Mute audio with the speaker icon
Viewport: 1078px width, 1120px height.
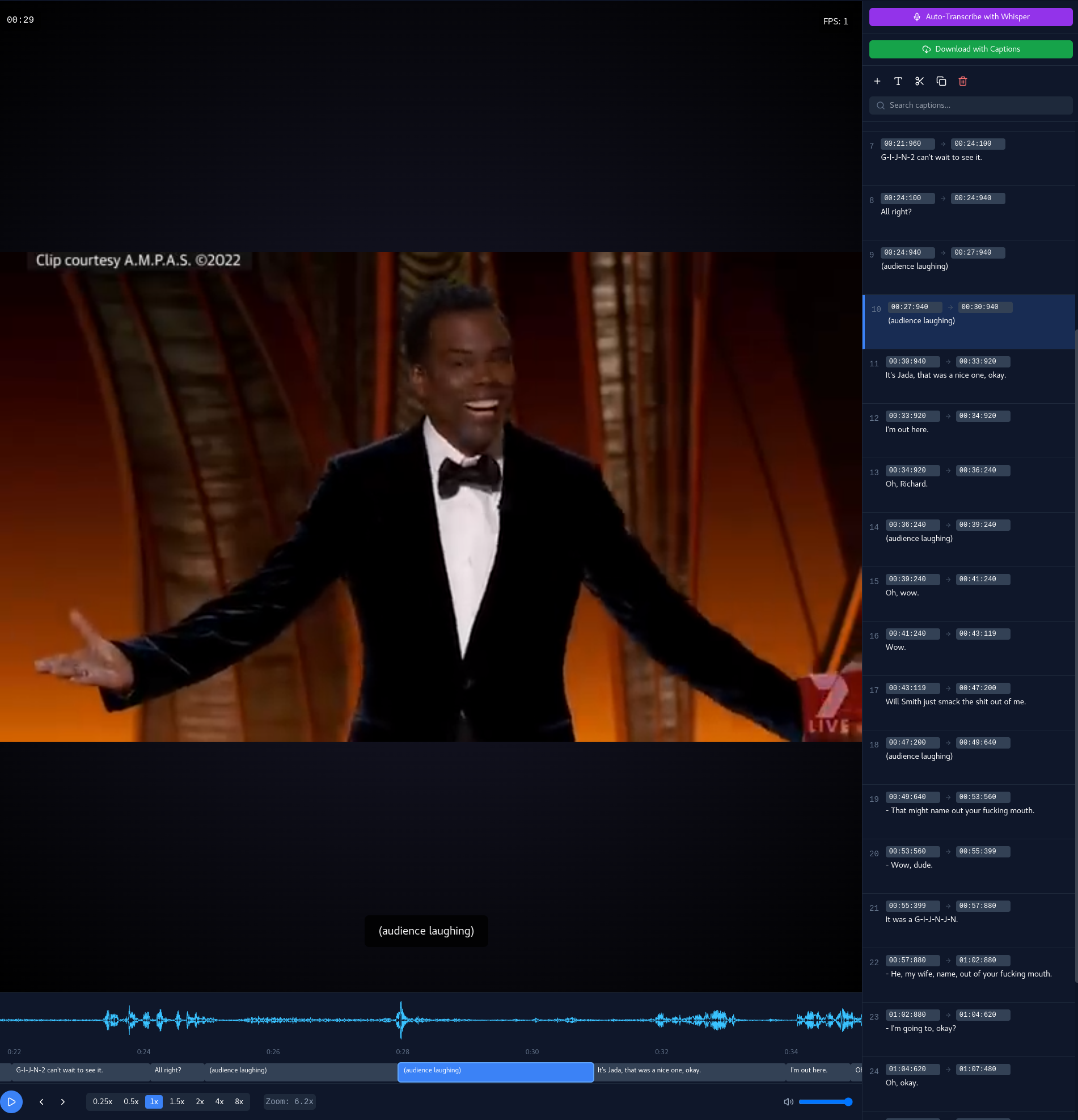[788, 1102]
